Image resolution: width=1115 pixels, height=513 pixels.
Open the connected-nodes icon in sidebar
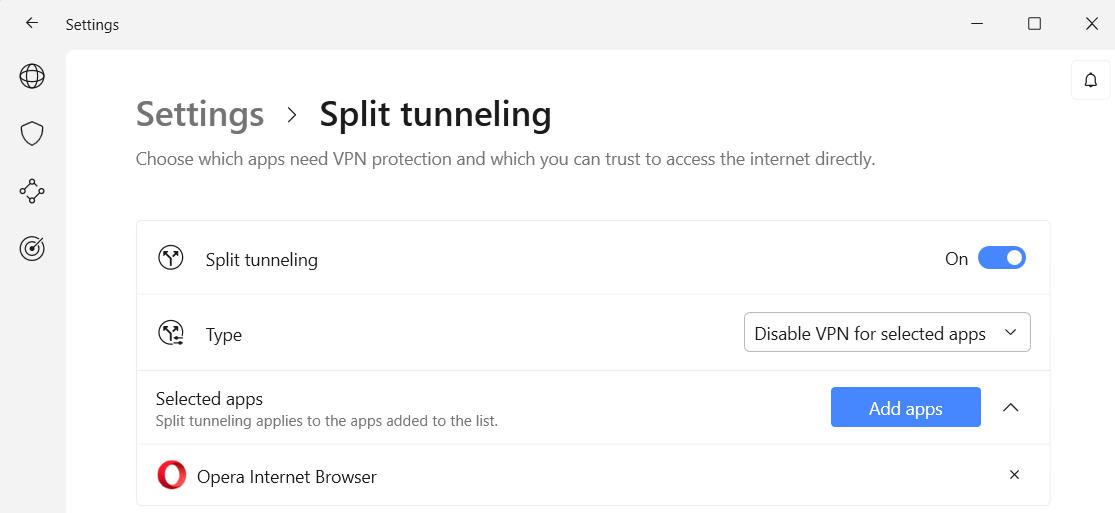tap(32, 191)
